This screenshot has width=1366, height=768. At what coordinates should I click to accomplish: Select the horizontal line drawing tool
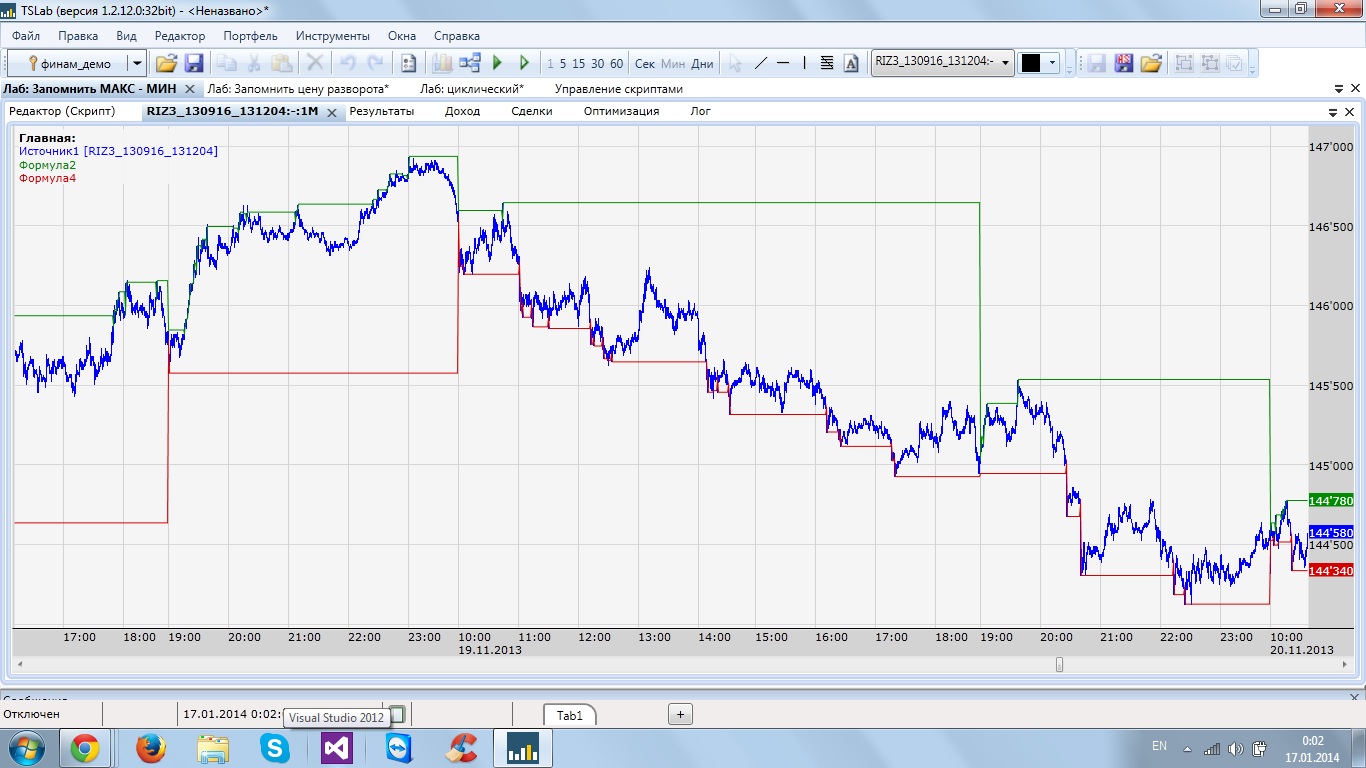[x=784, y=63]
